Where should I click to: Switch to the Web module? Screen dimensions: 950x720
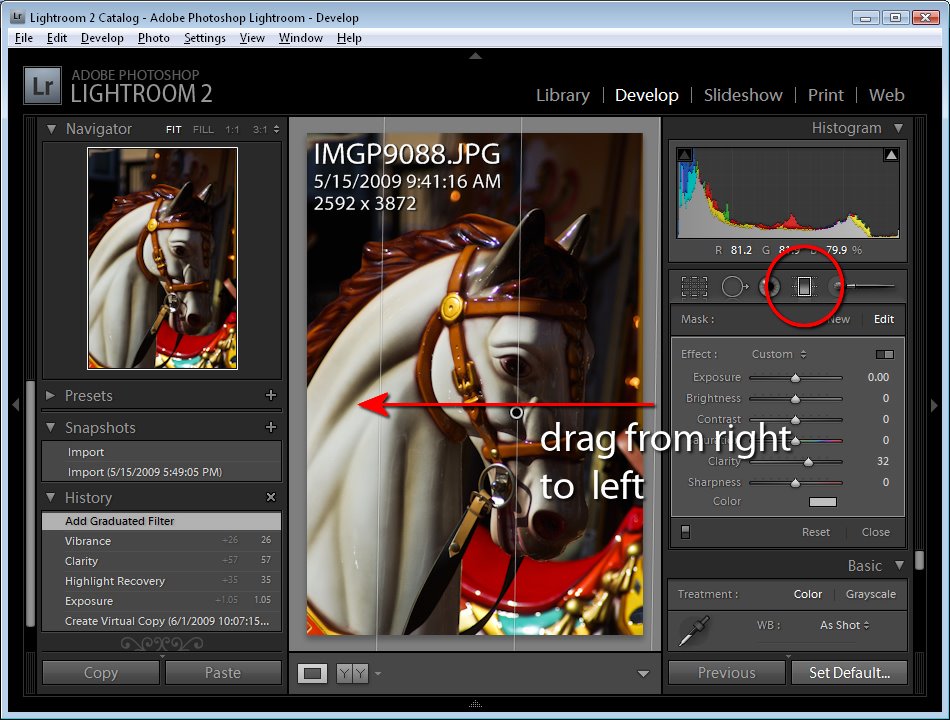pos(886,95)
